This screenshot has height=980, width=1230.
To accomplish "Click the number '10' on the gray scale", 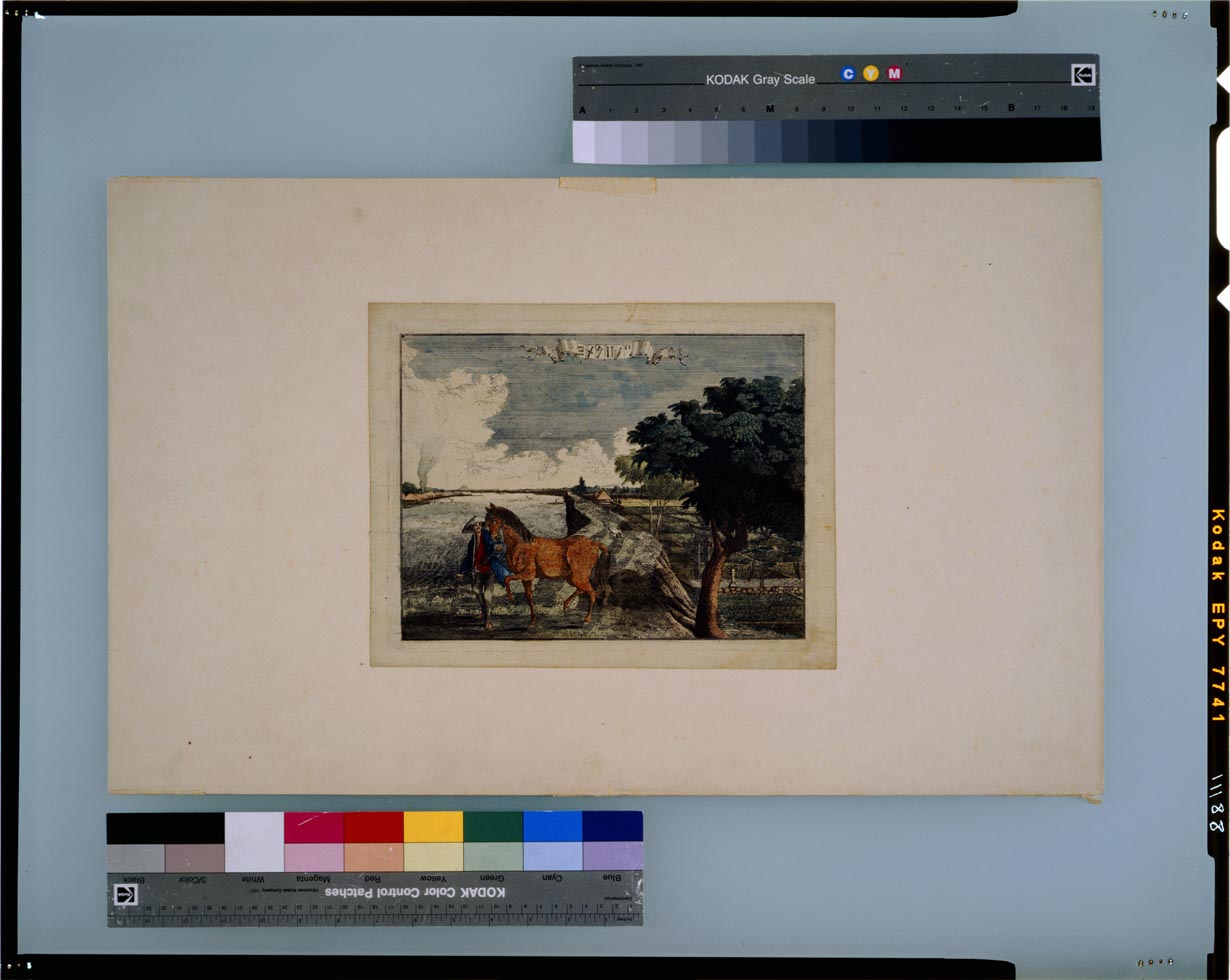I will tap(850, 108).
